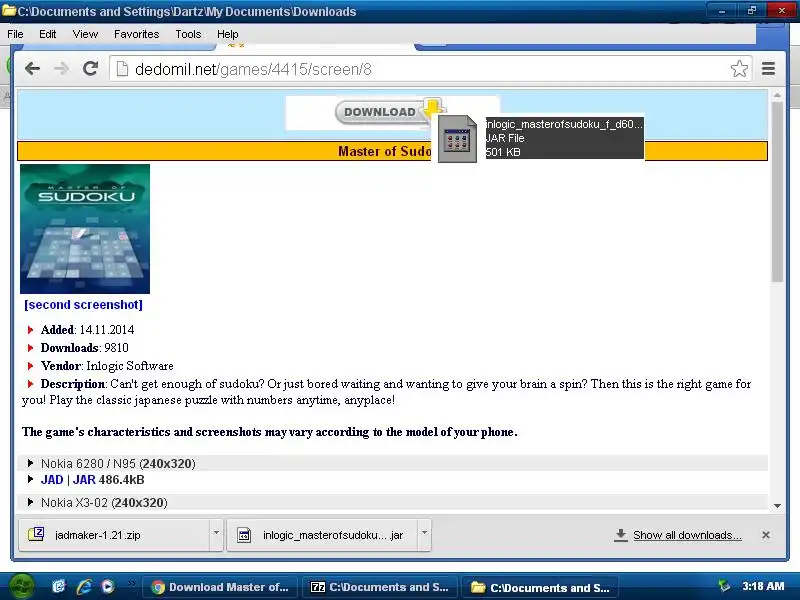Viewport: 800px width, 600px height.
Task: Open the Edit menu
Action: pos(47,34)
